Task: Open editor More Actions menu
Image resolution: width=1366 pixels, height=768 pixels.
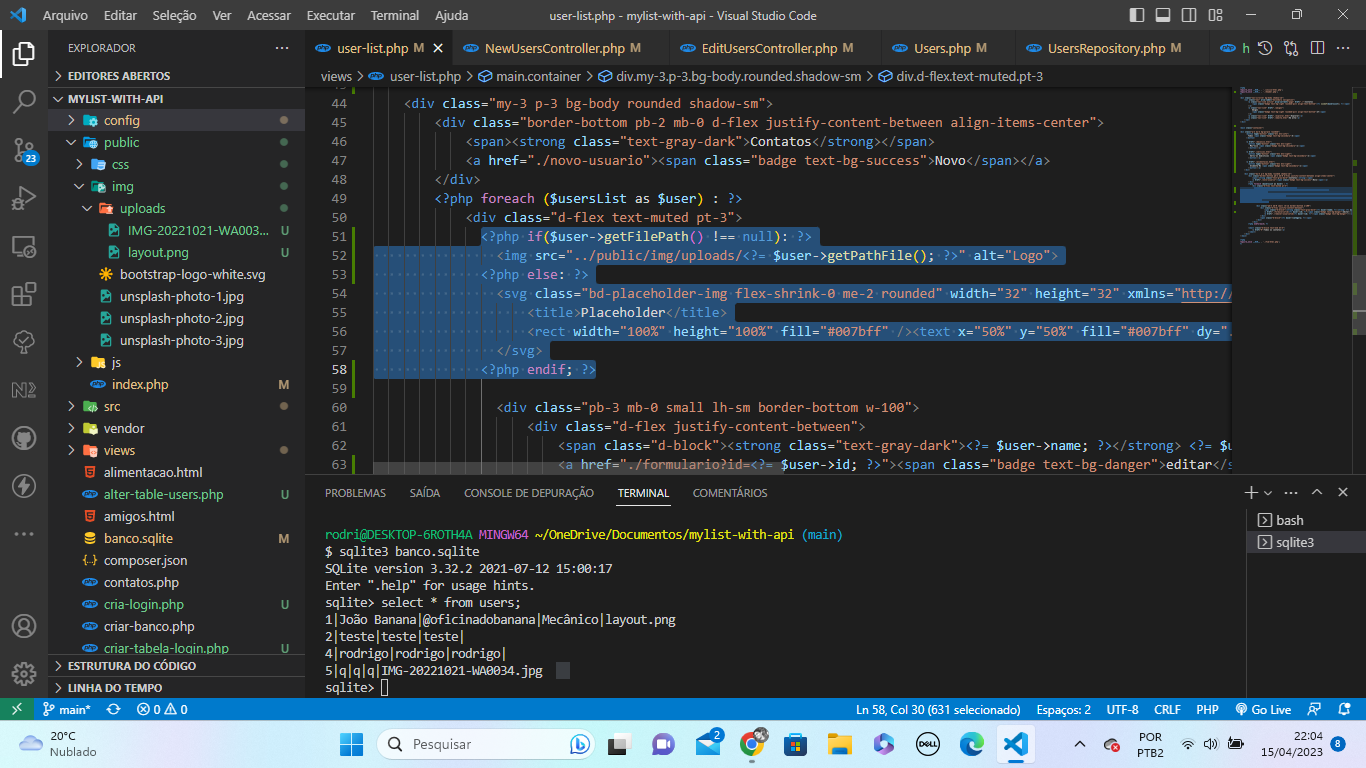Action: click(1343, 48)
